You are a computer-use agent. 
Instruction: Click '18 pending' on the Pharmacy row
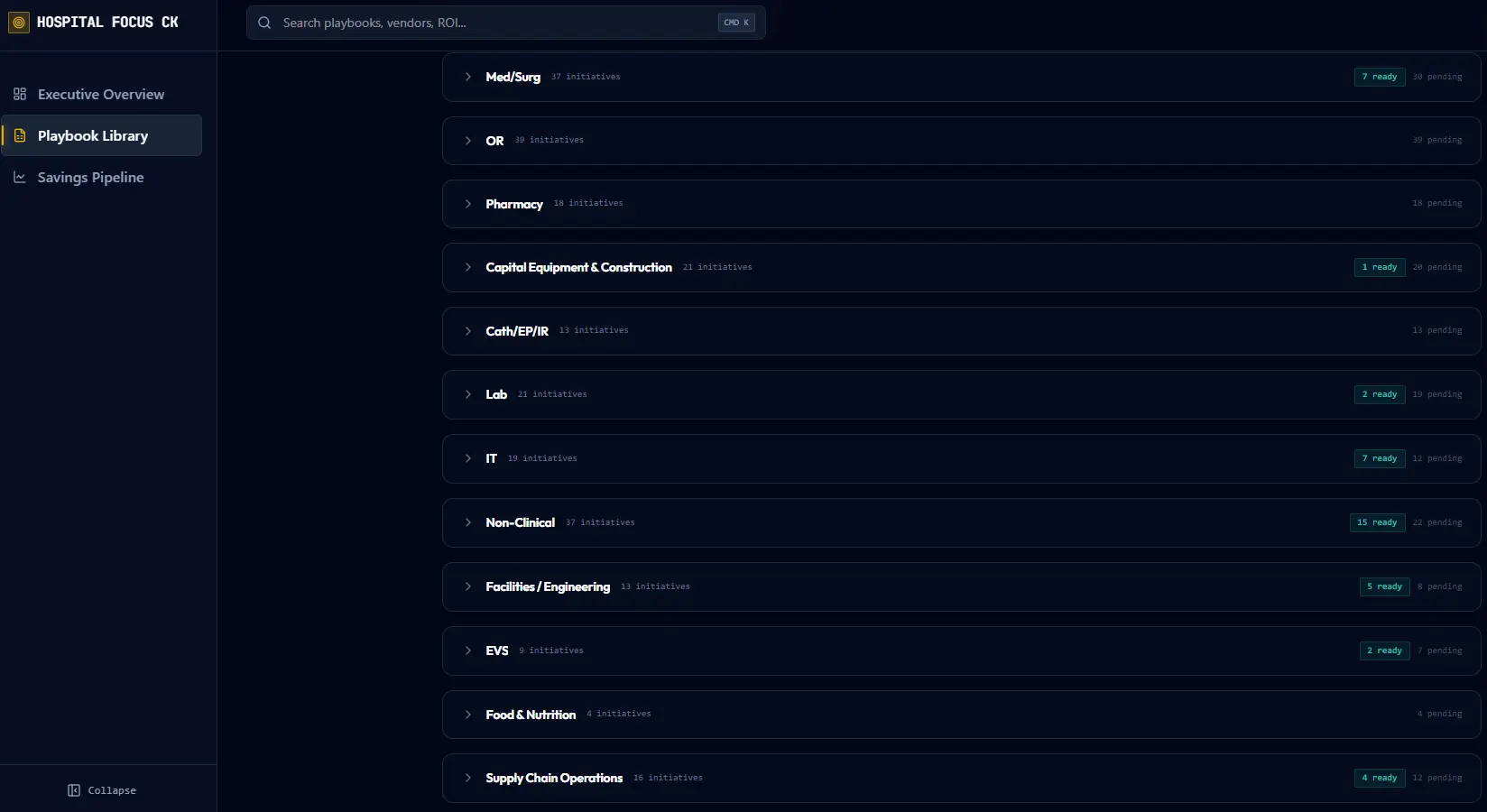(1437, 203)
